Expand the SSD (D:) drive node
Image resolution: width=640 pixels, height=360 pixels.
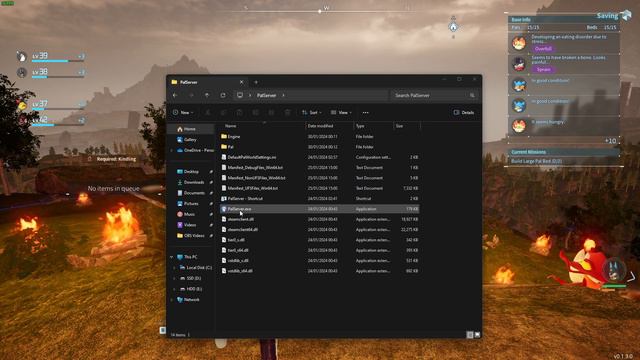(175, 278)
